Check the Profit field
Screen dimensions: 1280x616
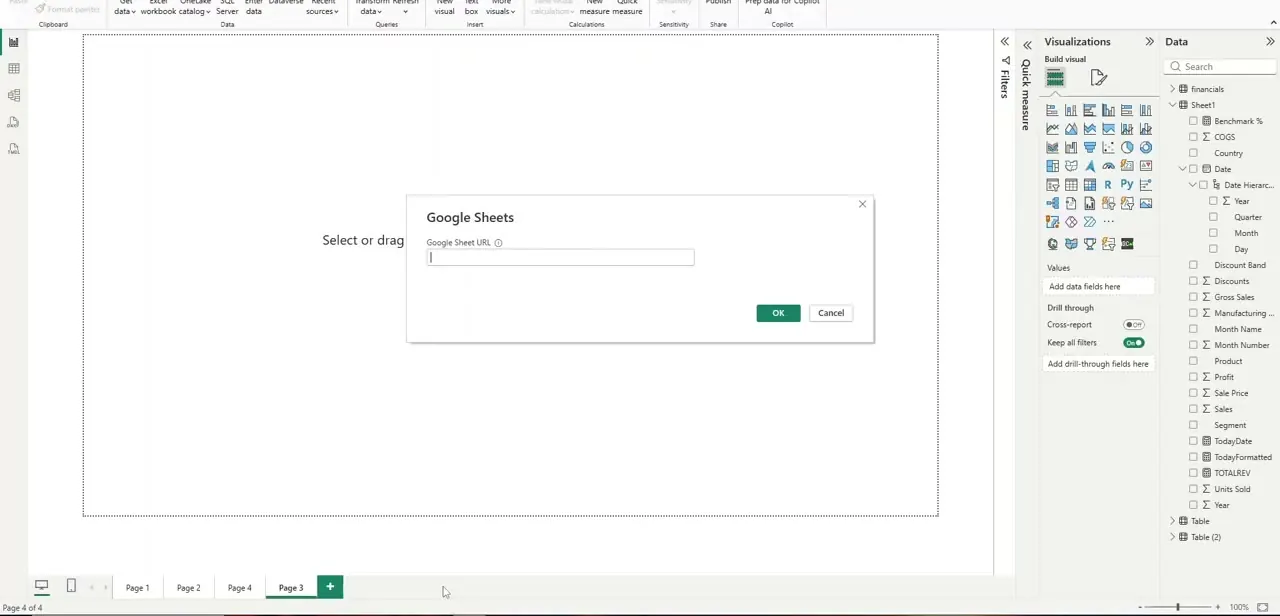click(x=1193, y=377)
